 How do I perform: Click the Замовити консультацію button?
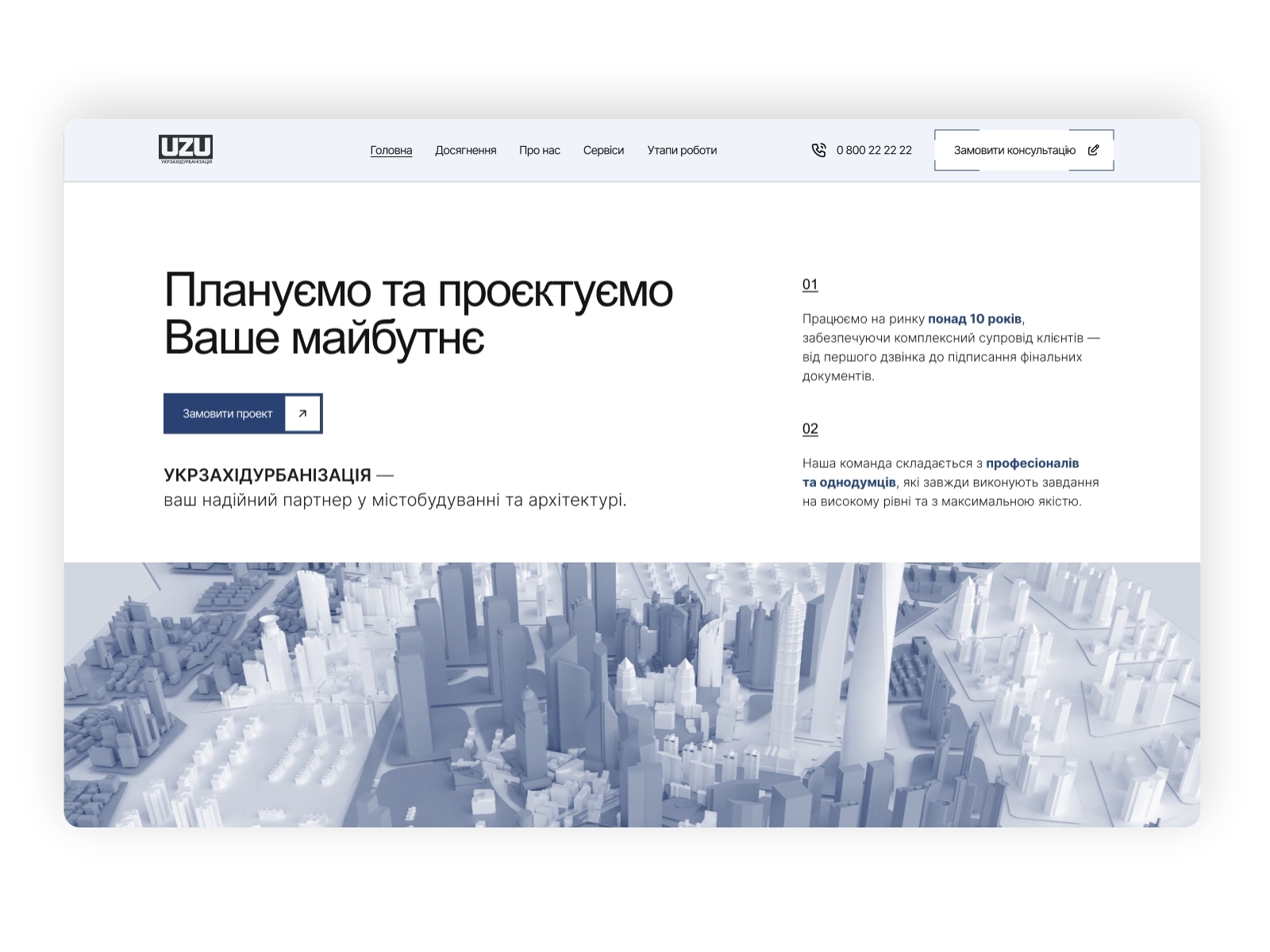point(1016,148)
